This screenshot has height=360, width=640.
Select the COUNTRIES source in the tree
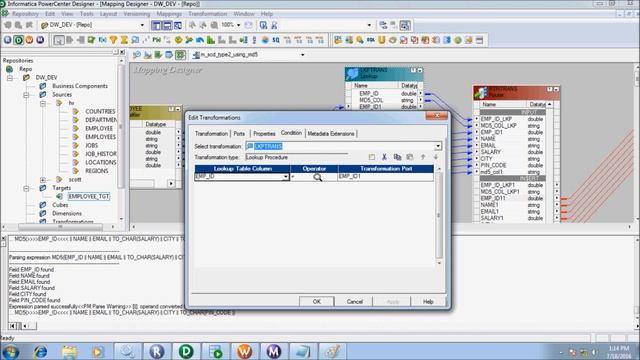tap(100, 111)
